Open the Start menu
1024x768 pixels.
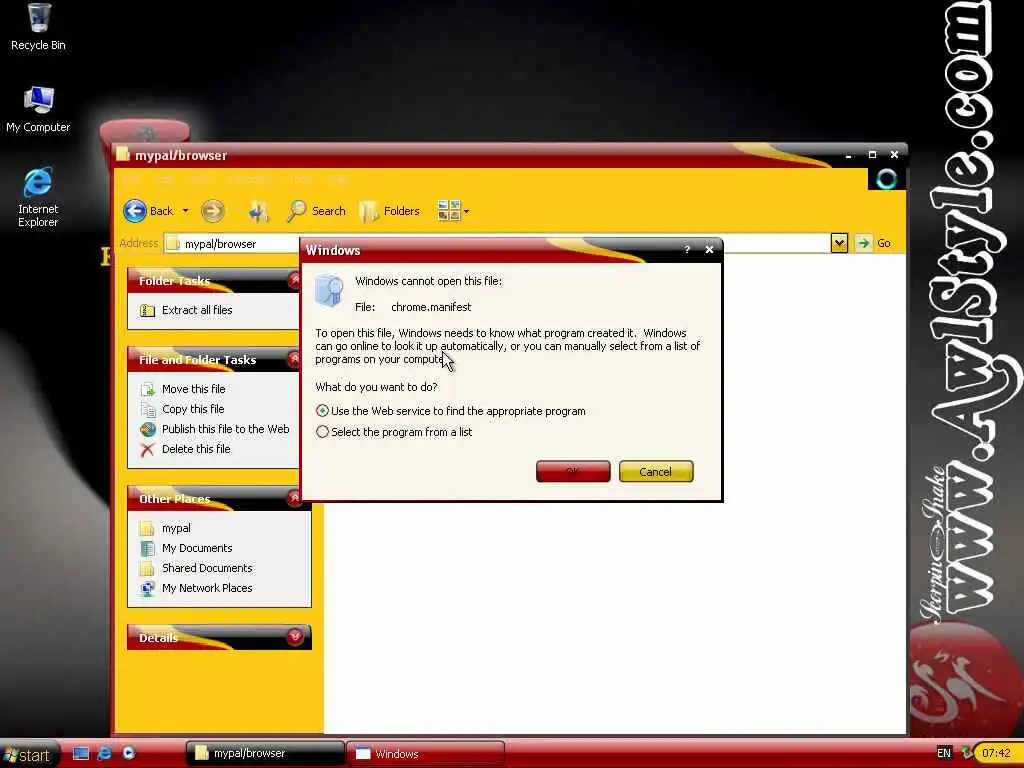coord(27,755)
